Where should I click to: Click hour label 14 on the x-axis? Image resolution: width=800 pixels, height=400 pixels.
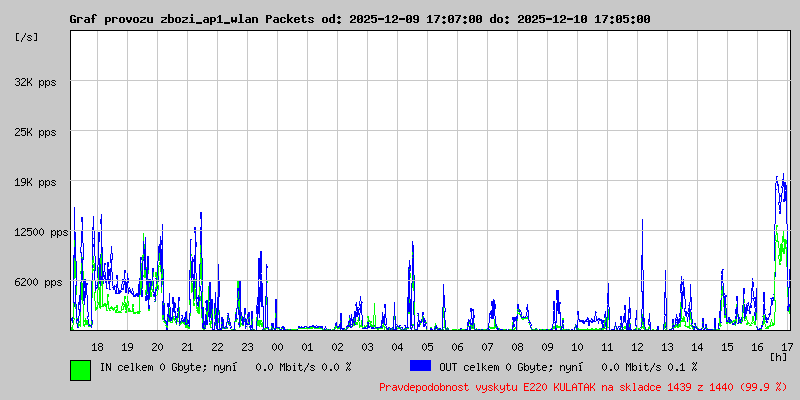point(697,347)
